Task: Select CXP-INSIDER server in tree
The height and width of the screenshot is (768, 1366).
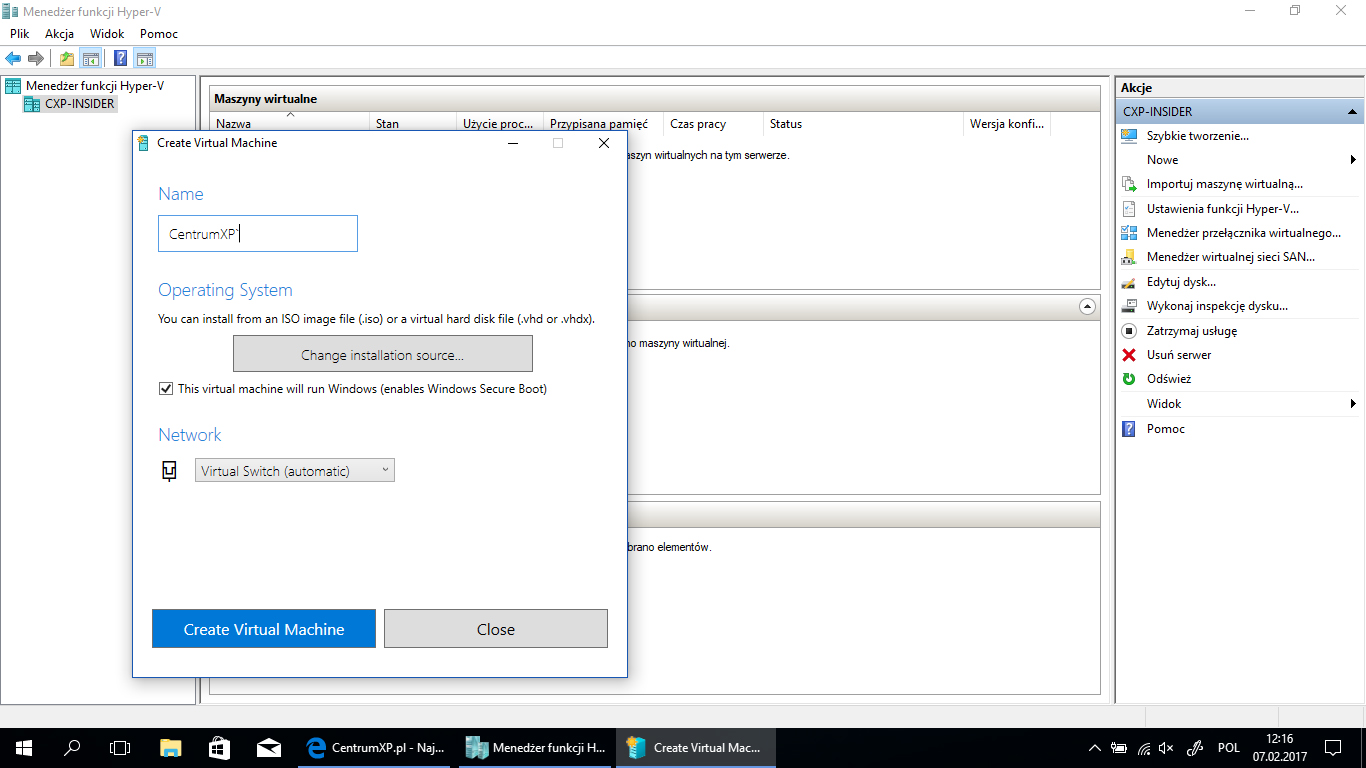Action: [80, 104]
